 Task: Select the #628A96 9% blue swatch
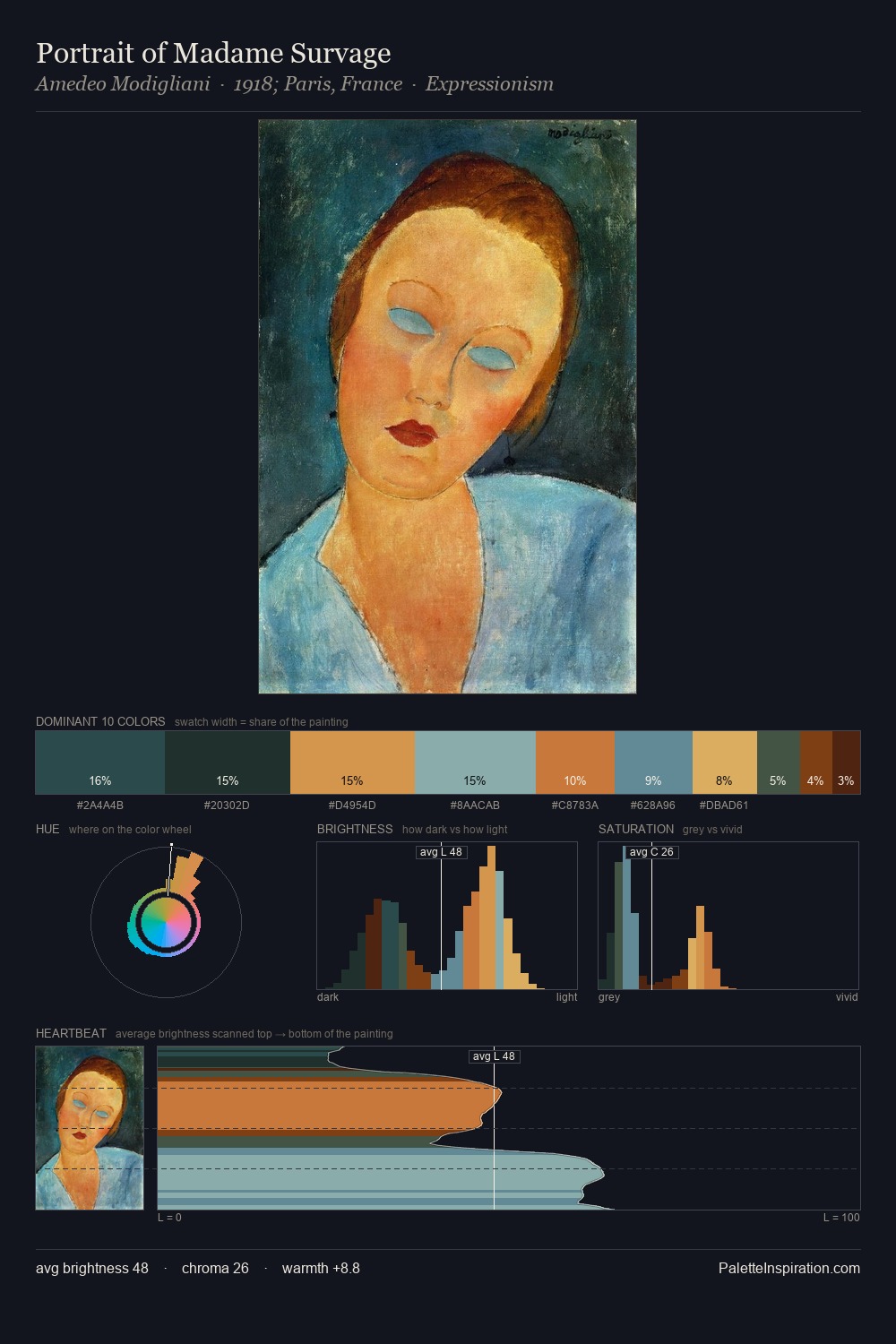653,762
